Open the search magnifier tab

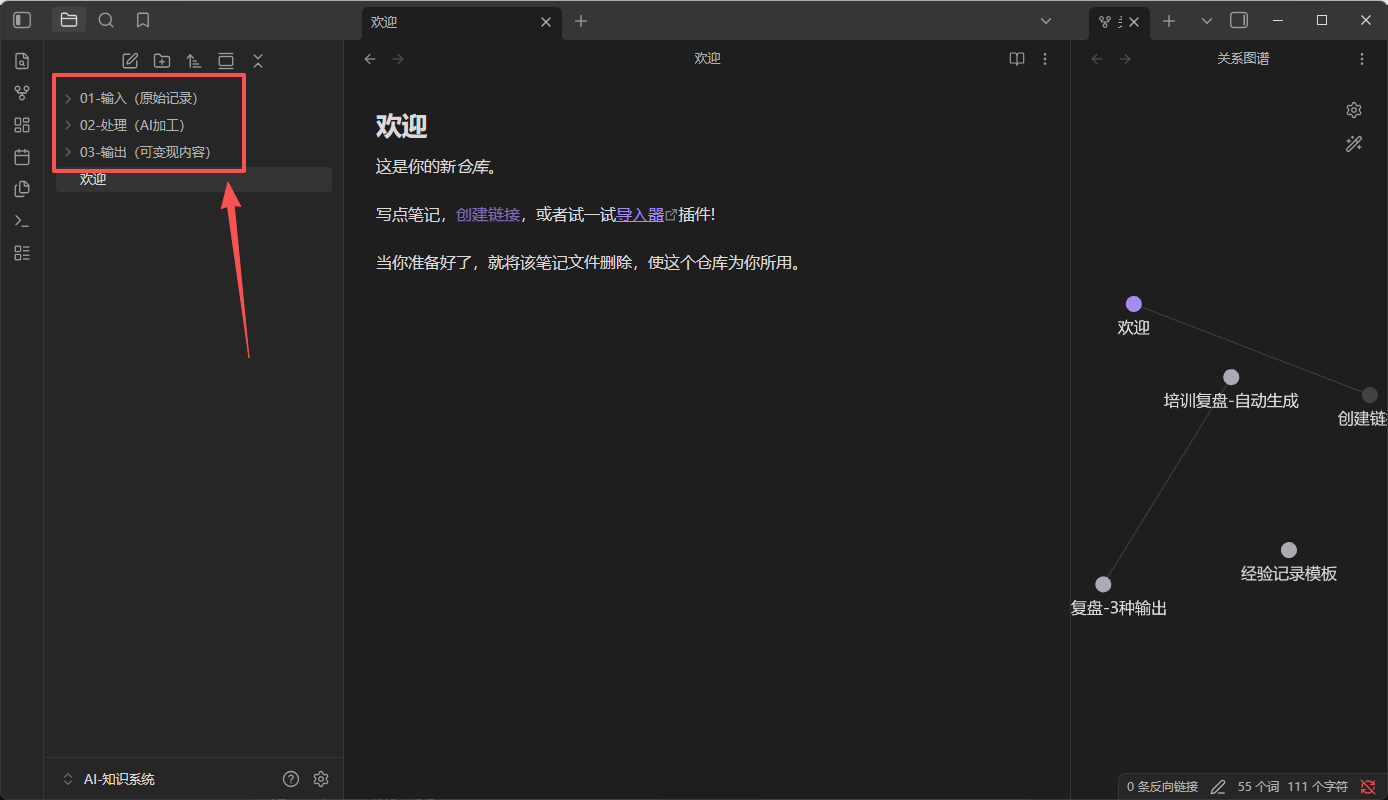106,20
